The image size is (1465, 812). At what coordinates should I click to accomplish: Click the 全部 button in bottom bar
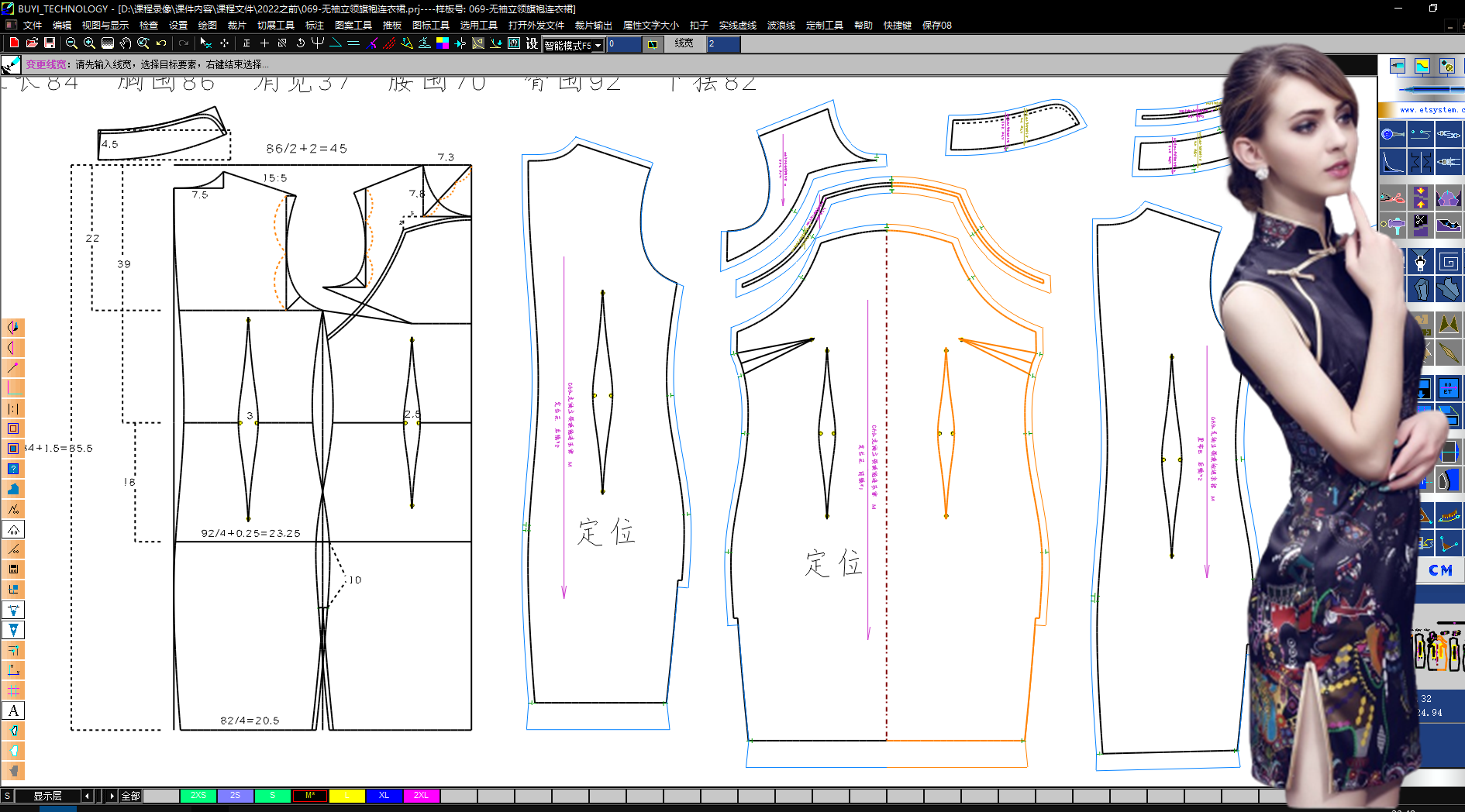(130, 796)
